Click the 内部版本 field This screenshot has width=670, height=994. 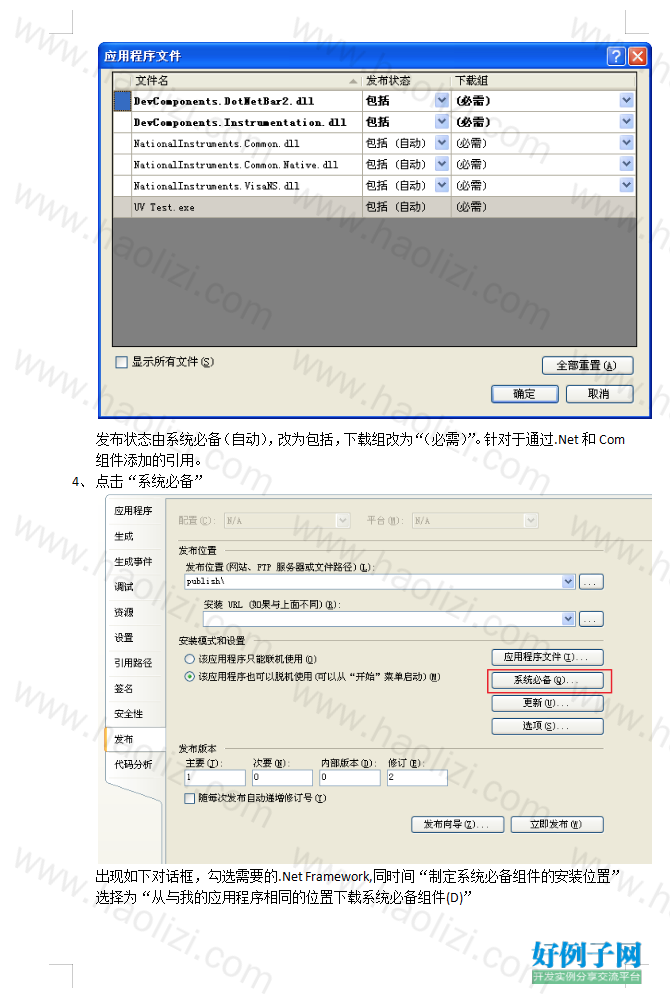pos(350,777)
